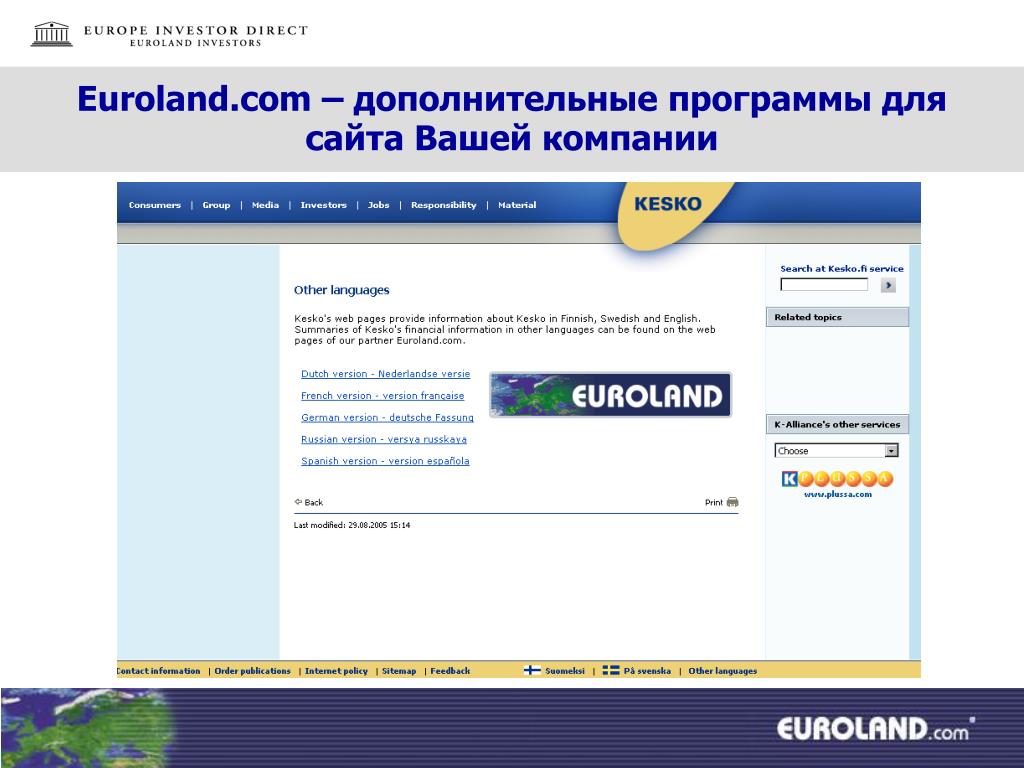Go to the Investors section
The height and width of the screenshot is (768, 1024).
pos(323,205)
